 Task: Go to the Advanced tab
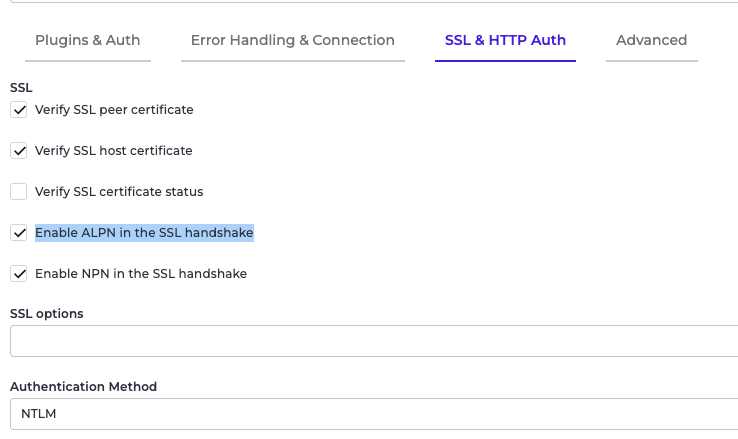pos(651,40)
